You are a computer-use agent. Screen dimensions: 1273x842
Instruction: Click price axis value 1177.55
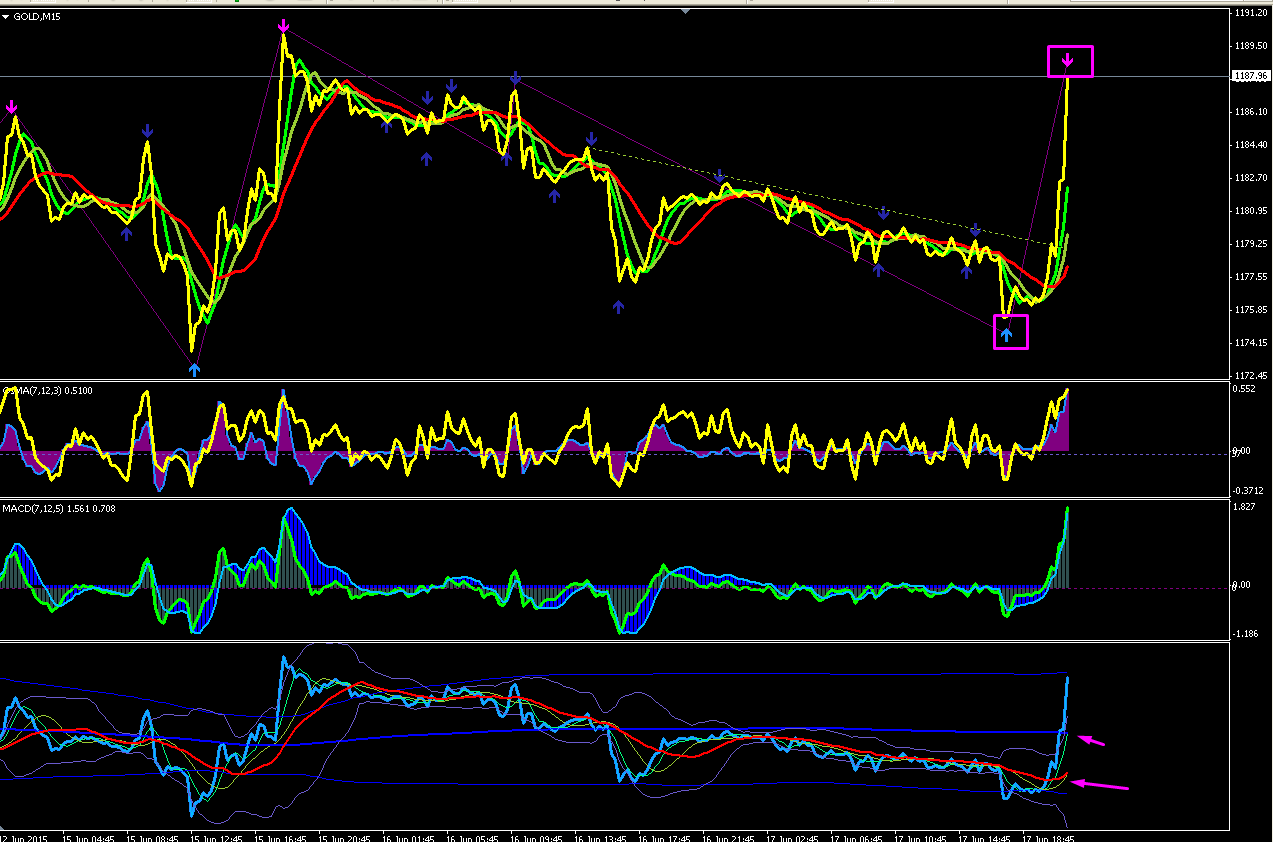coord(1251,277)
